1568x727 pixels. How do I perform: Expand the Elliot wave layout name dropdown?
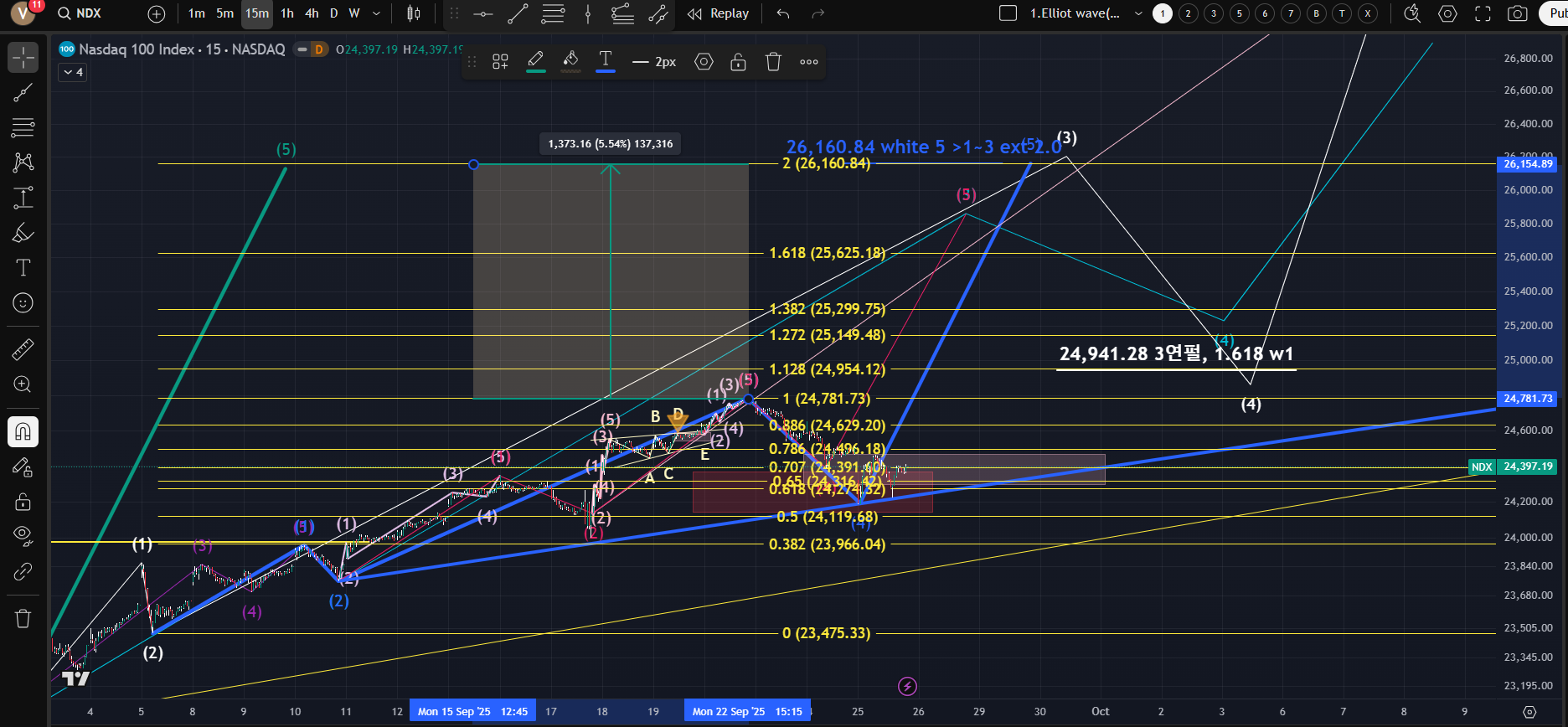(x=1137, y=13)
